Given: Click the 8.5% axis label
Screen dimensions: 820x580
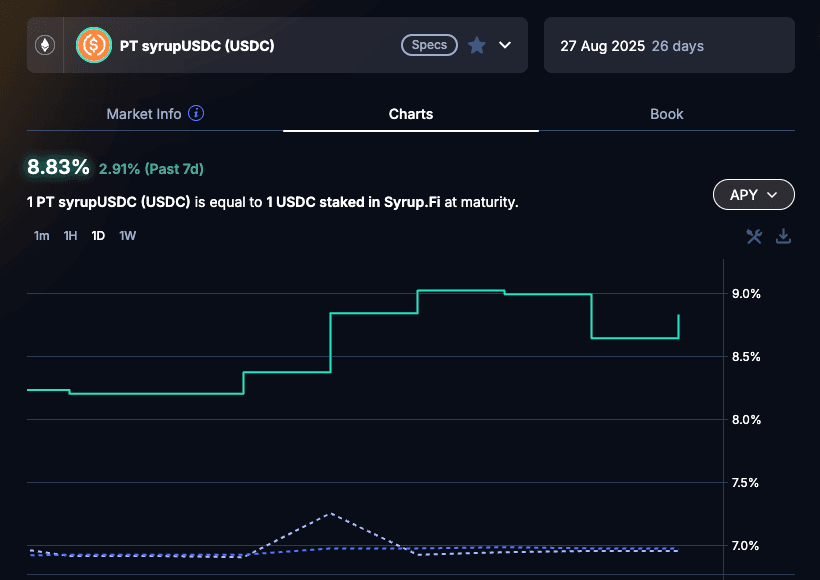Looking at the screenshot, I should pos(746,357).
